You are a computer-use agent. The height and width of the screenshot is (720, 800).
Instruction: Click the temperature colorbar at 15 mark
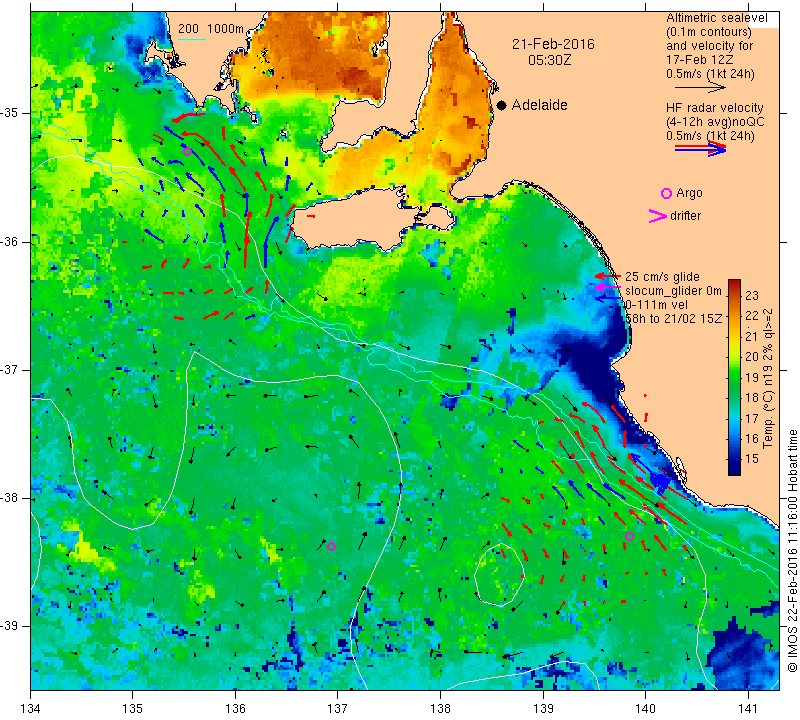[734, 458]
